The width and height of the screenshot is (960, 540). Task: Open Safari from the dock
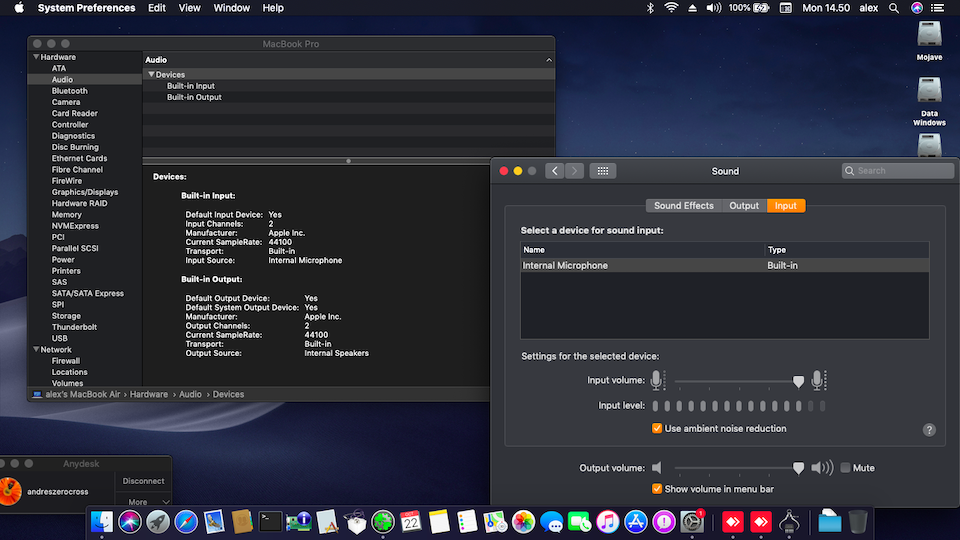[x=186, y=521]
